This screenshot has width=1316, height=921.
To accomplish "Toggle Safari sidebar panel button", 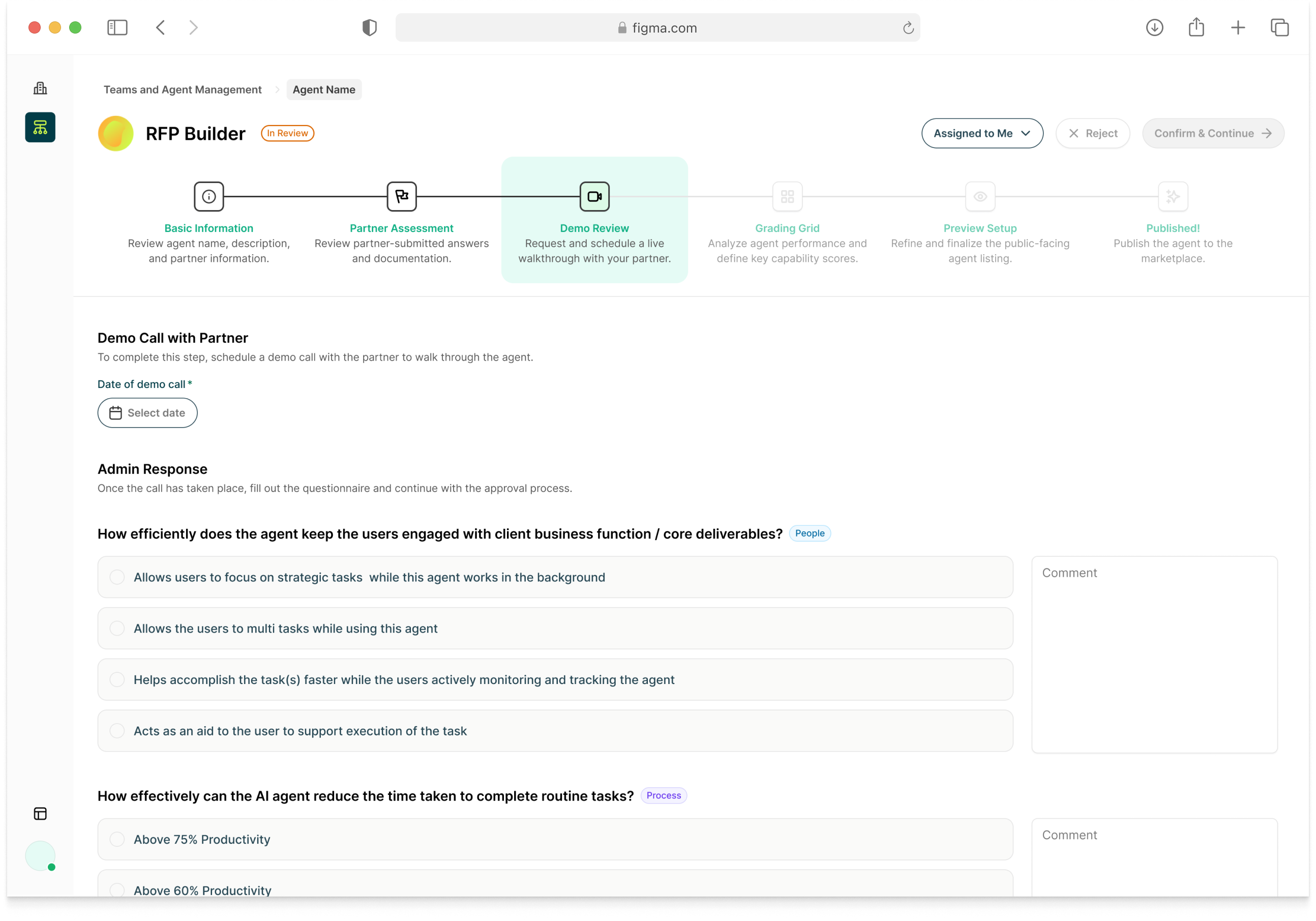I will click(117, 27).
